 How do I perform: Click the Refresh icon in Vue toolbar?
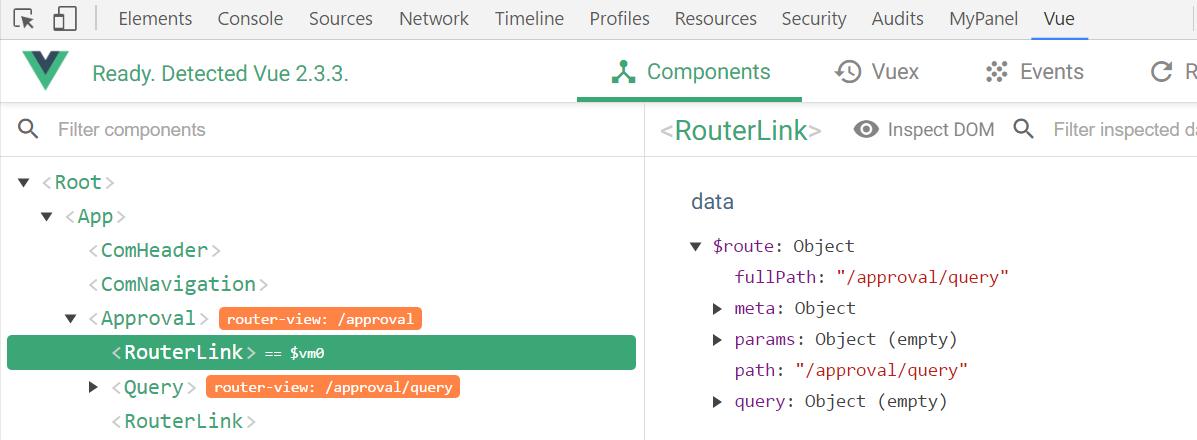[x=1161, y=72]
